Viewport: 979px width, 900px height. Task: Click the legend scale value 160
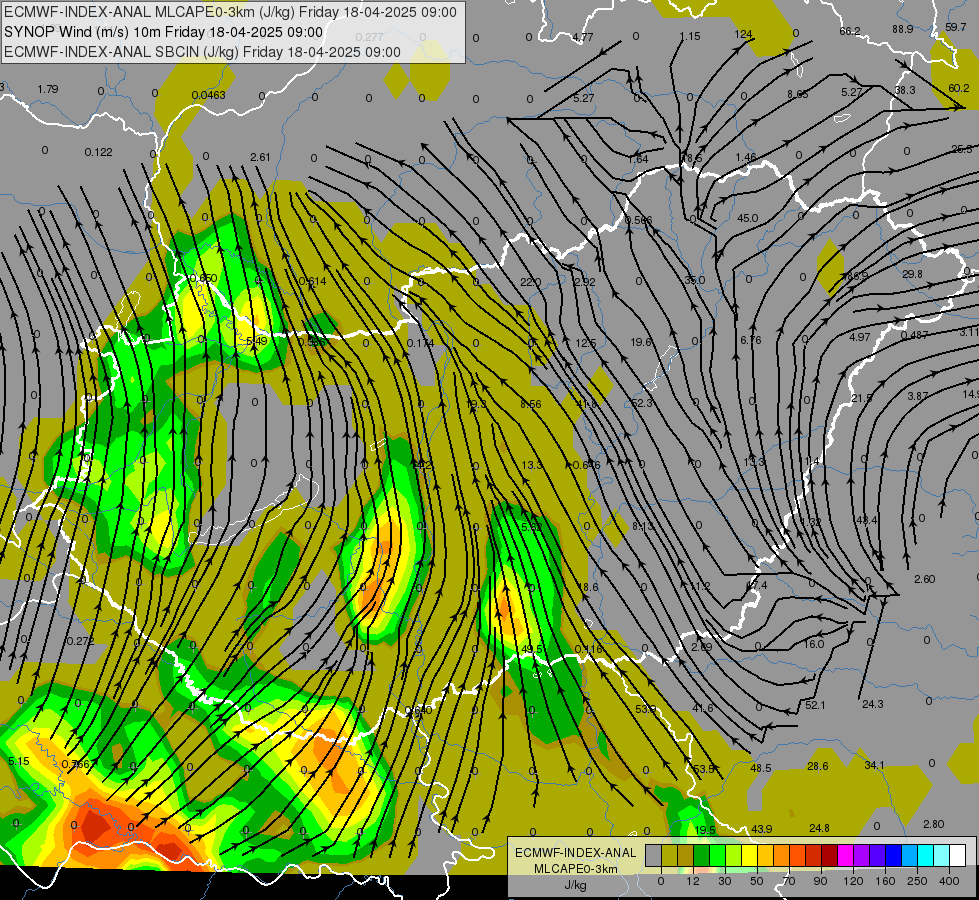(885, 881)
